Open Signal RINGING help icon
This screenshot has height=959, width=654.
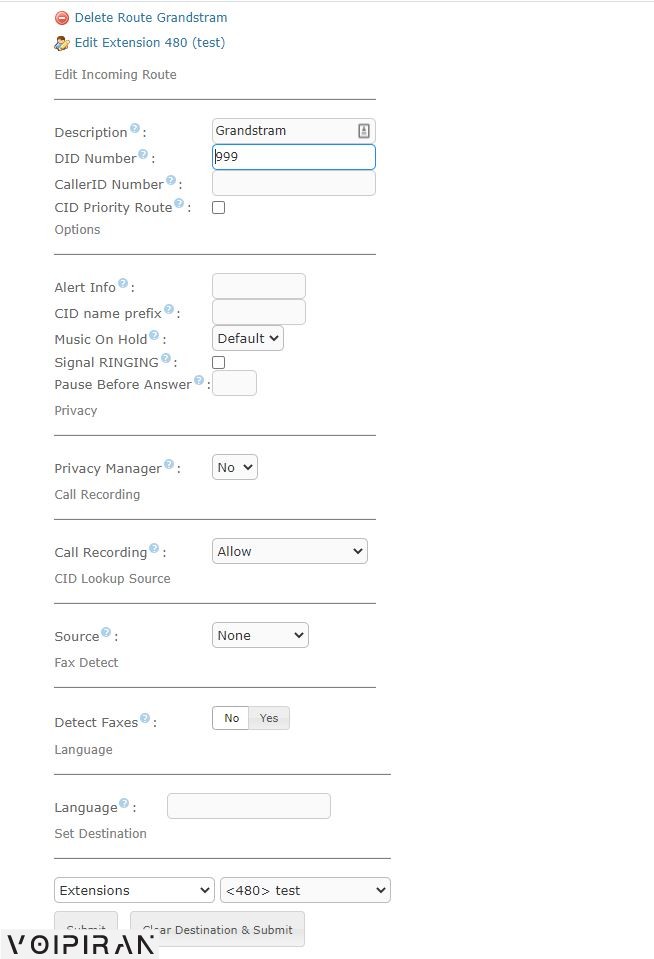166,358
